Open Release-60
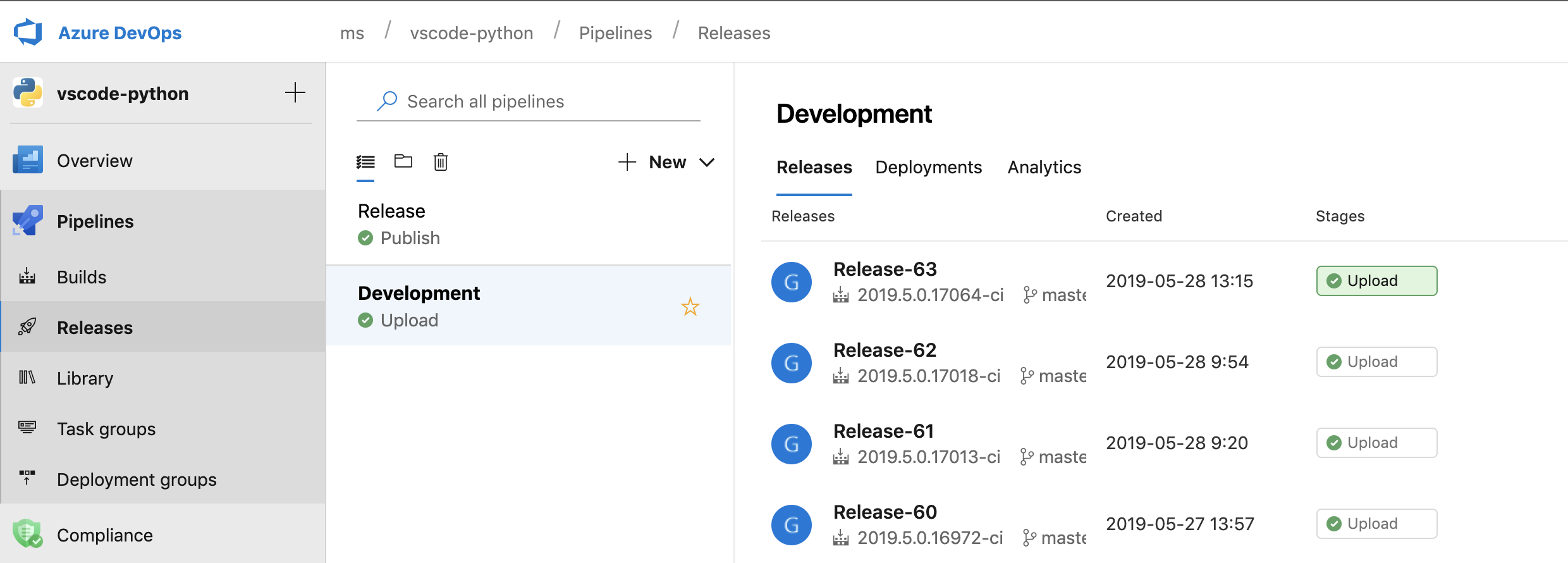1568x563 pixels. [885, 512]
